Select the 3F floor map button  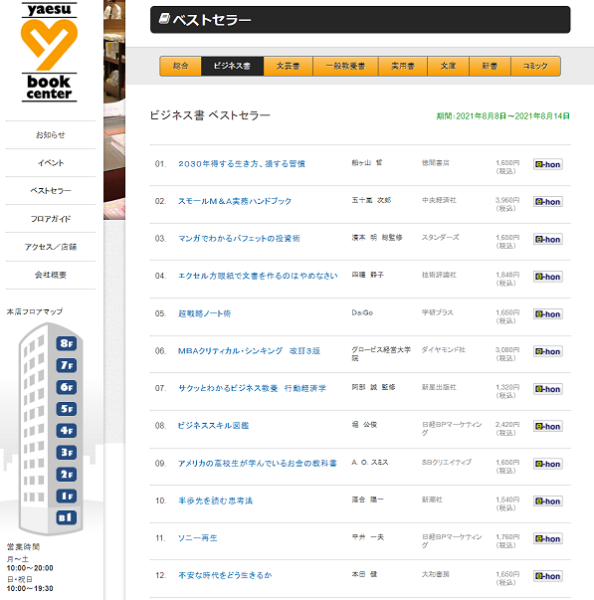point(66,452)
